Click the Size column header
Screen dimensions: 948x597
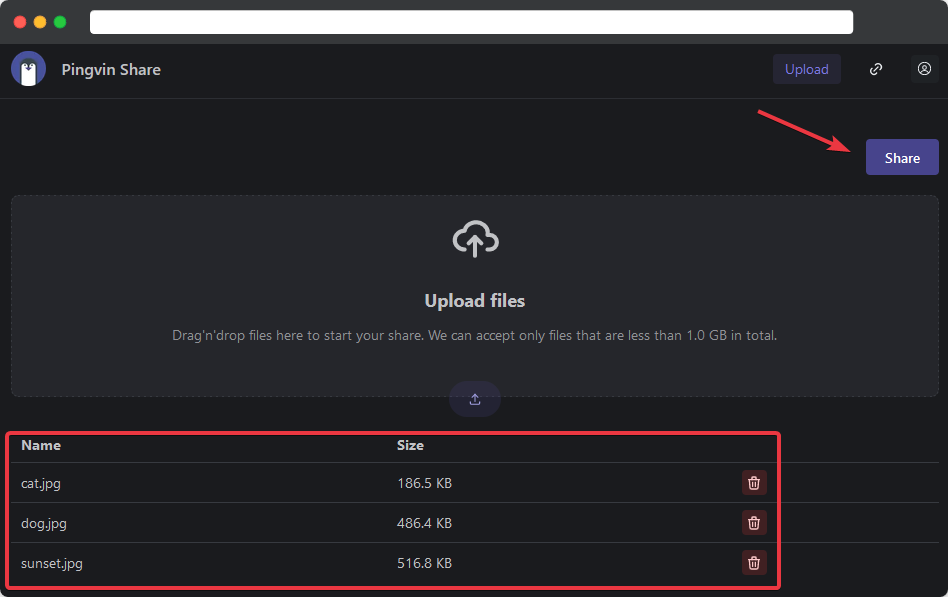410,445
